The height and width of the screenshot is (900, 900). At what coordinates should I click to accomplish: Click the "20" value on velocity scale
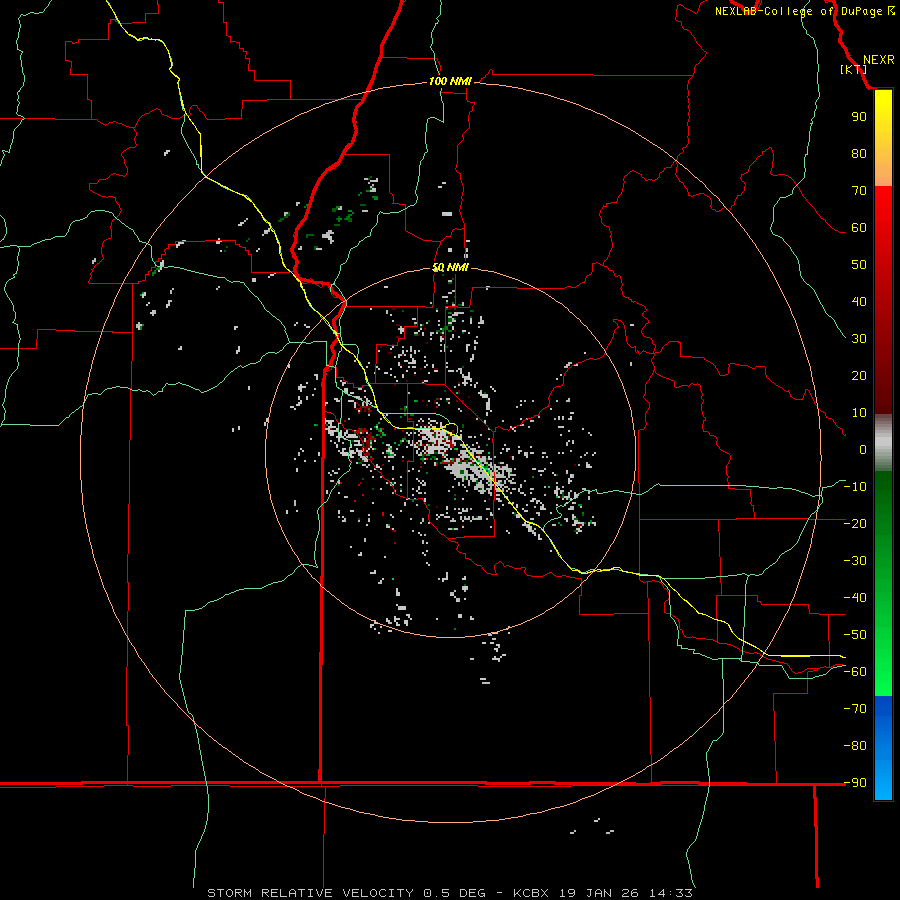click(x=859, y=375)
